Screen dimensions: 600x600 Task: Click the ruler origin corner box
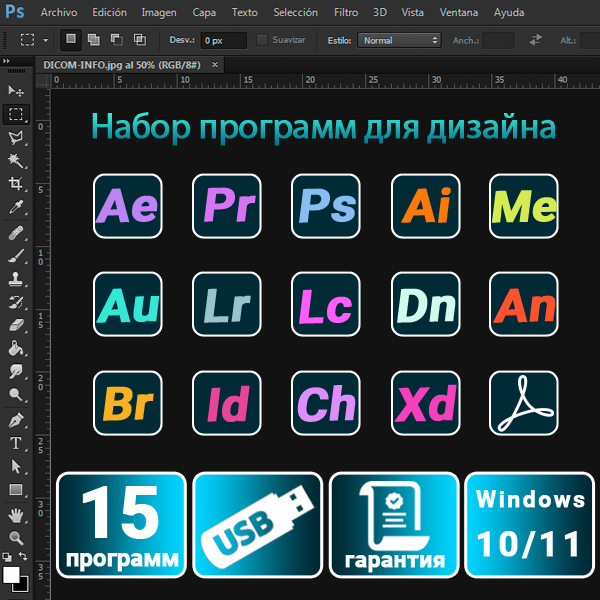tap(43, 81)
